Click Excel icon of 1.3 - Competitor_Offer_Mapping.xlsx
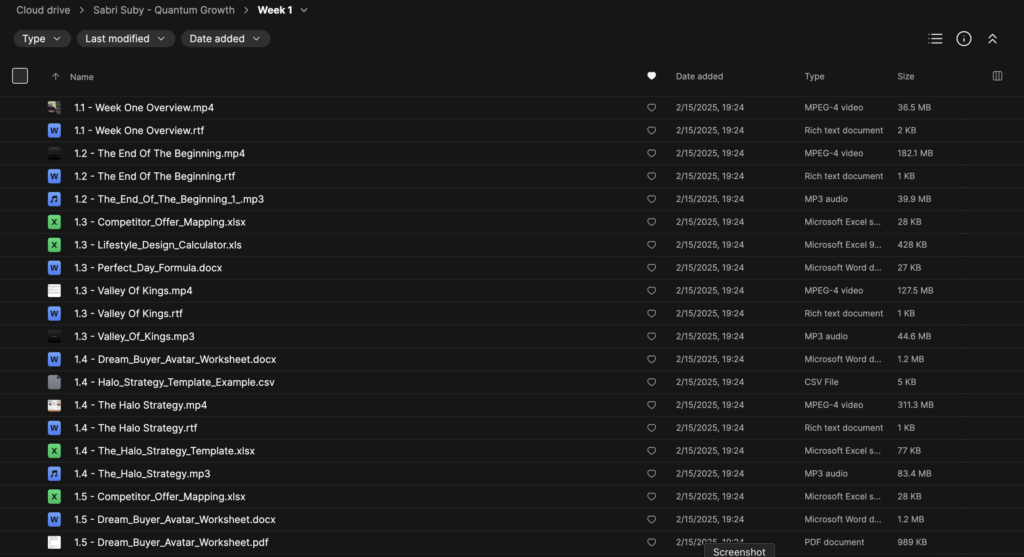 54,221
